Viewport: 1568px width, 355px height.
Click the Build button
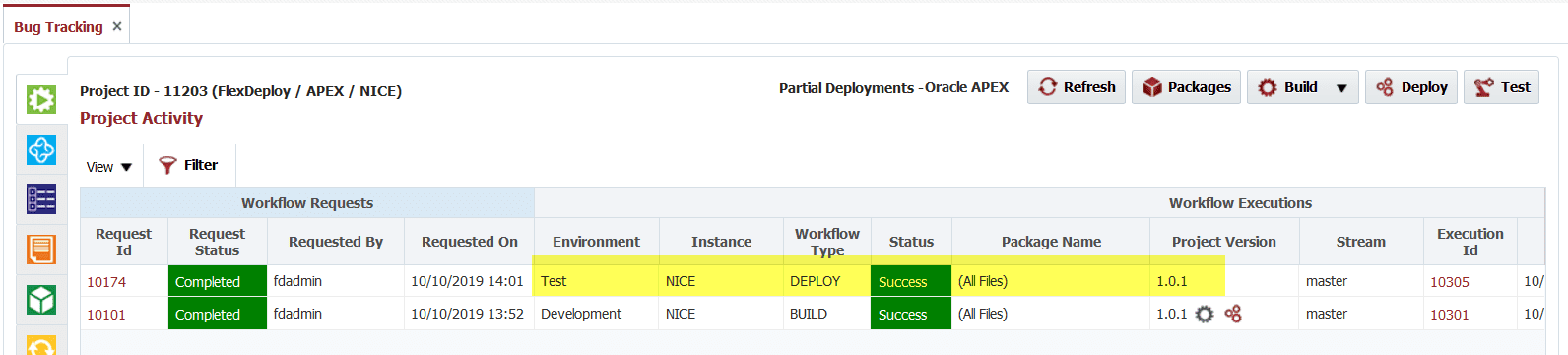(x=1288, y=87)
